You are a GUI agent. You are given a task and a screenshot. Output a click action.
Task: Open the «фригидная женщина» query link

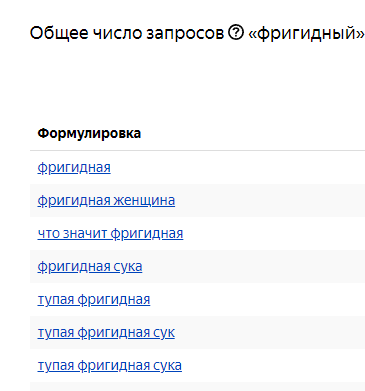106,200
